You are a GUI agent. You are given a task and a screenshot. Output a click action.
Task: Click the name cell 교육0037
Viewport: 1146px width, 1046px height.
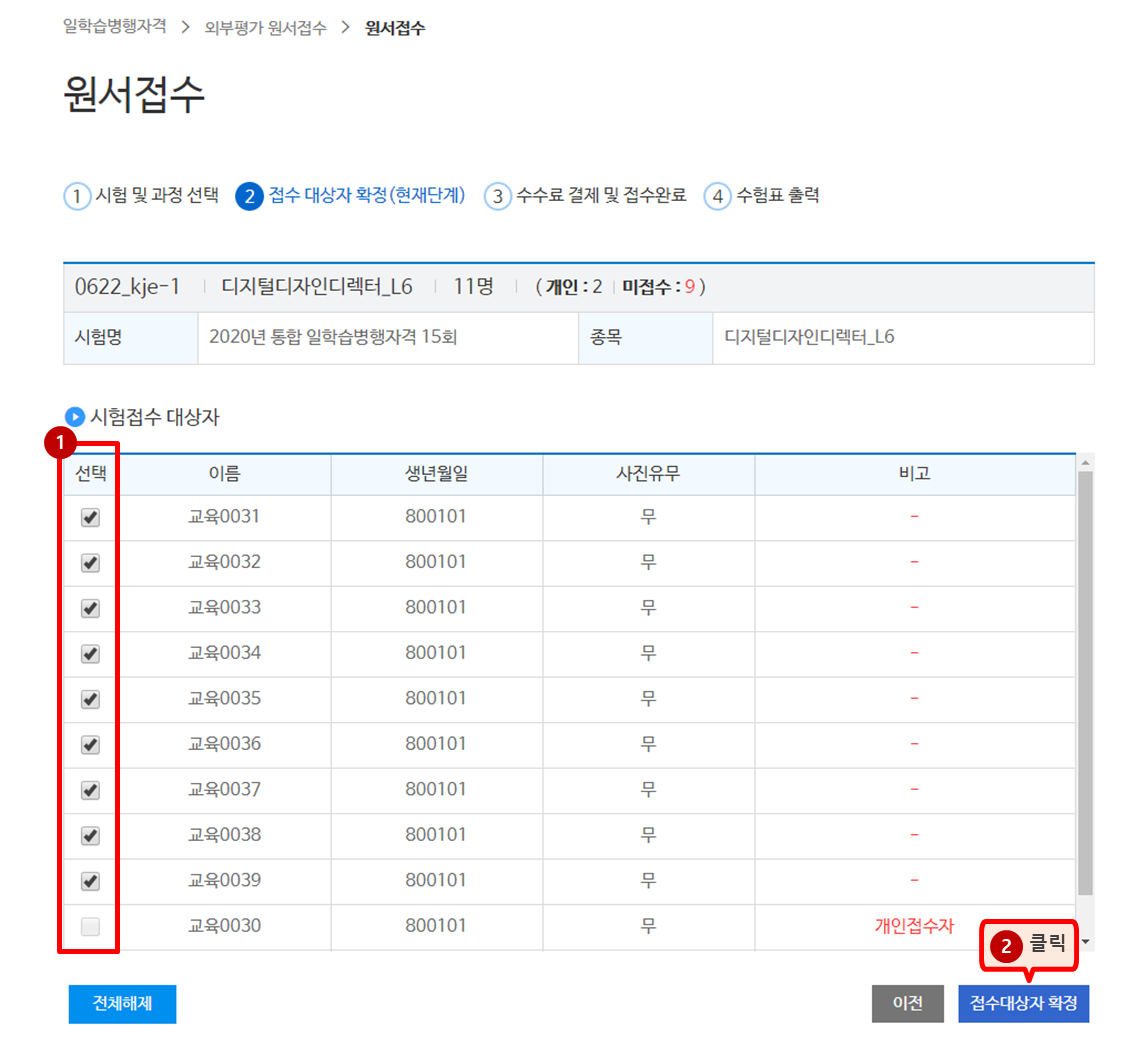pos(224,789)
